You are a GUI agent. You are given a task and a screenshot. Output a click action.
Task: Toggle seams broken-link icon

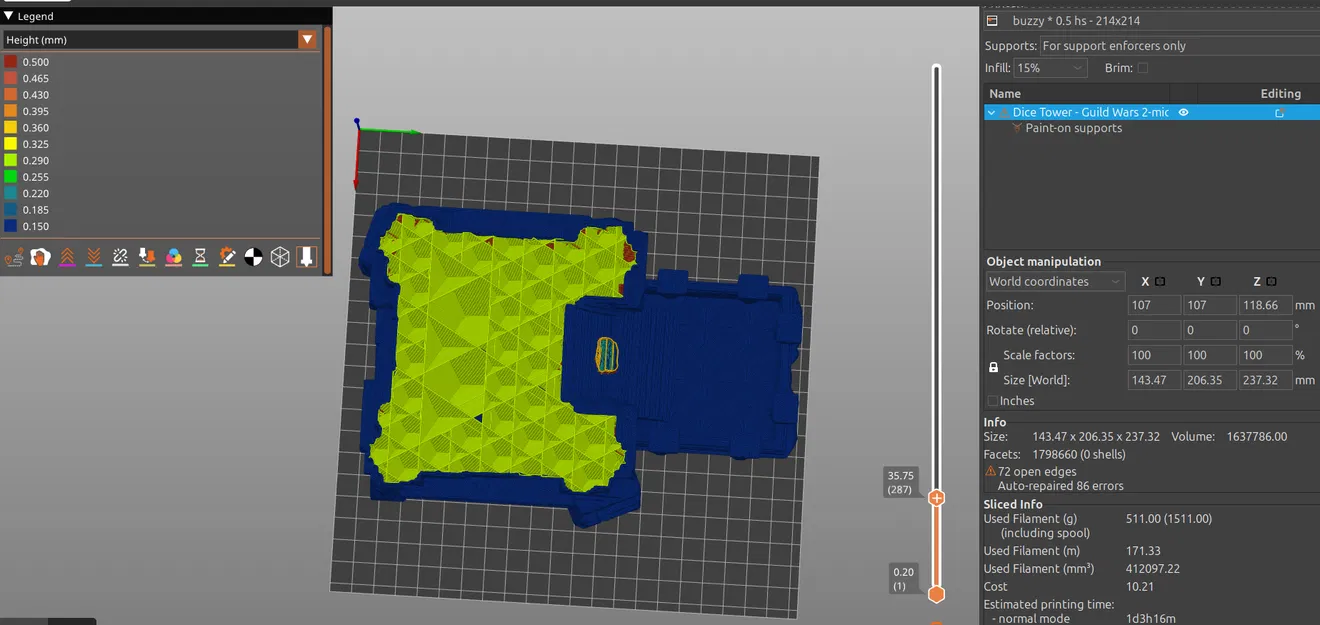(120, 257)
